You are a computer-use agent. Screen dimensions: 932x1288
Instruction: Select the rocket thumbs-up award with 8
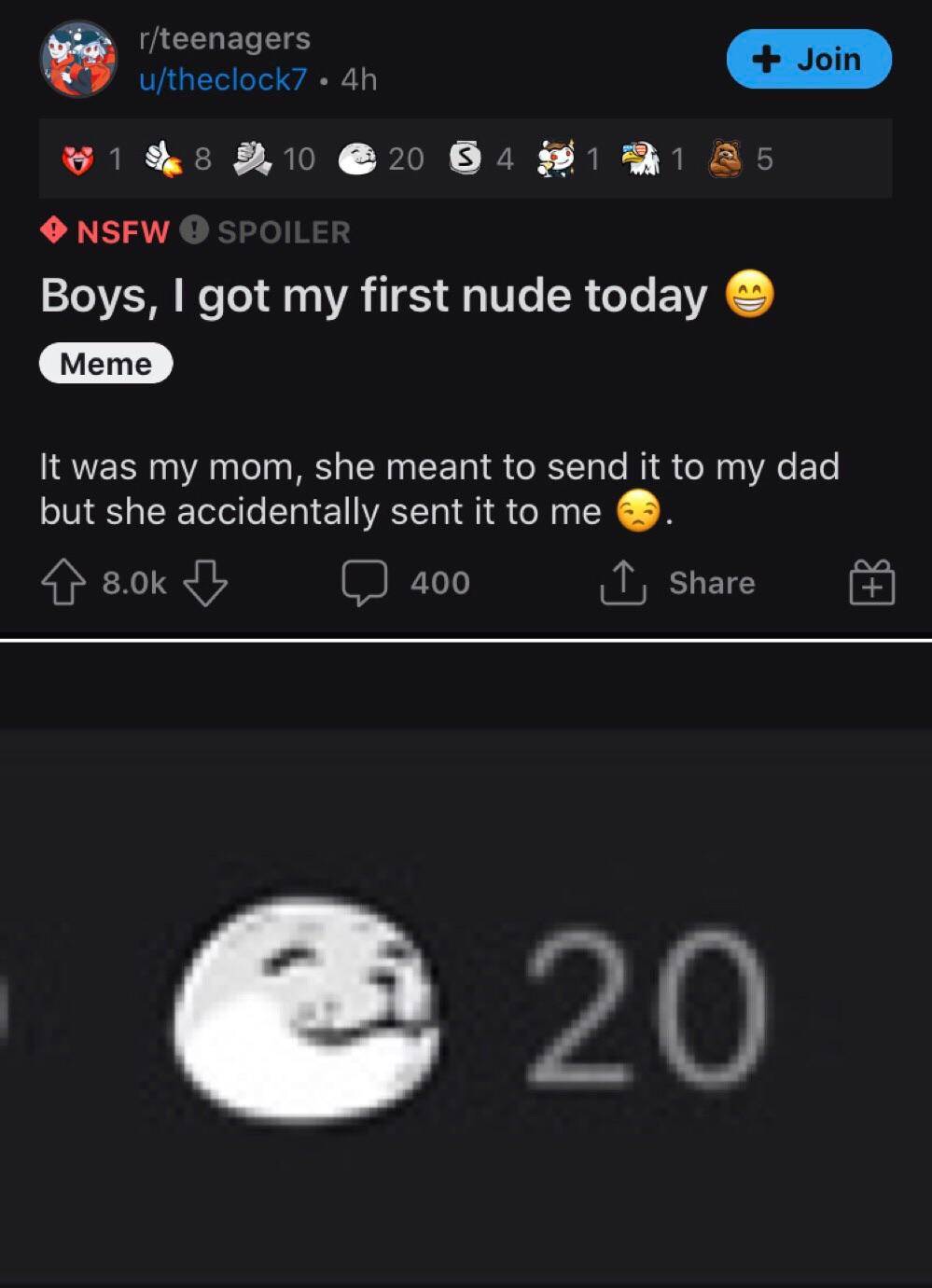point(162,159)
